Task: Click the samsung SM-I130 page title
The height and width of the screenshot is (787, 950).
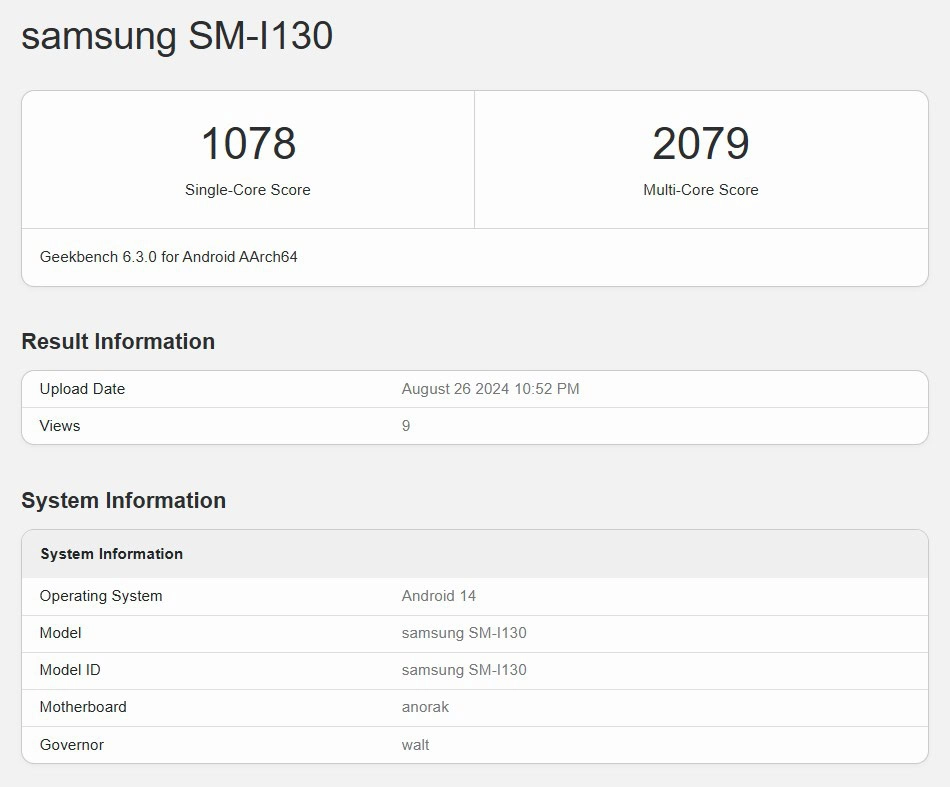Action: coord(176,37)
